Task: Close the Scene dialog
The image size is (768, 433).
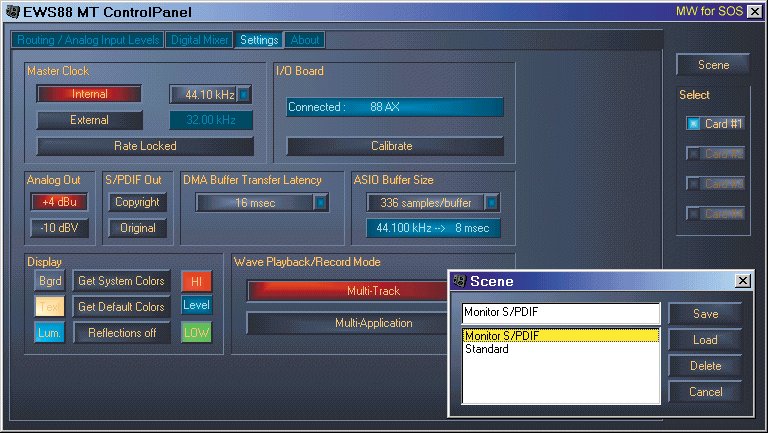Action: tap(743, 281)
